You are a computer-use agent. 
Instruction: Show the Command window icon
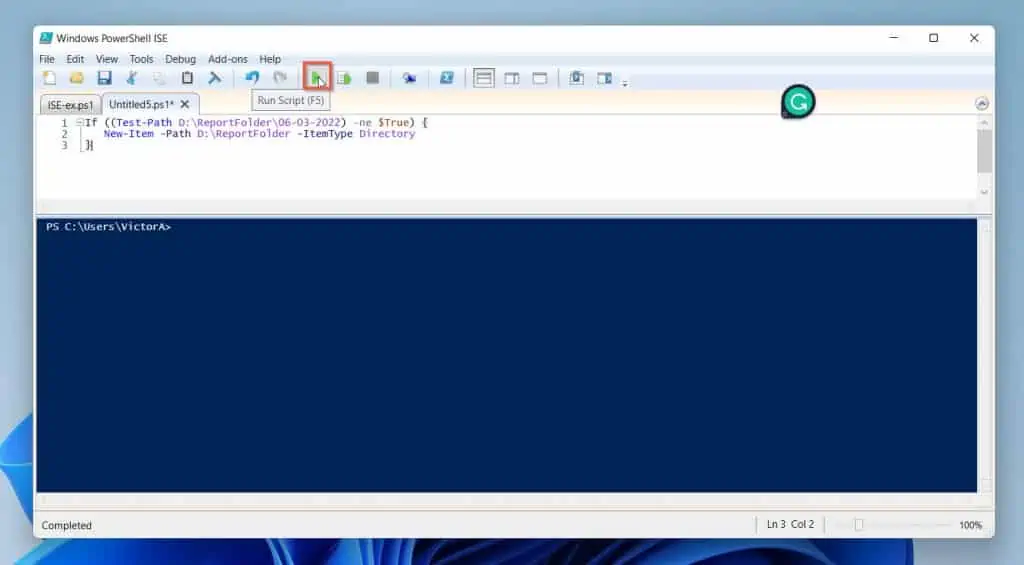click(576, 78)
